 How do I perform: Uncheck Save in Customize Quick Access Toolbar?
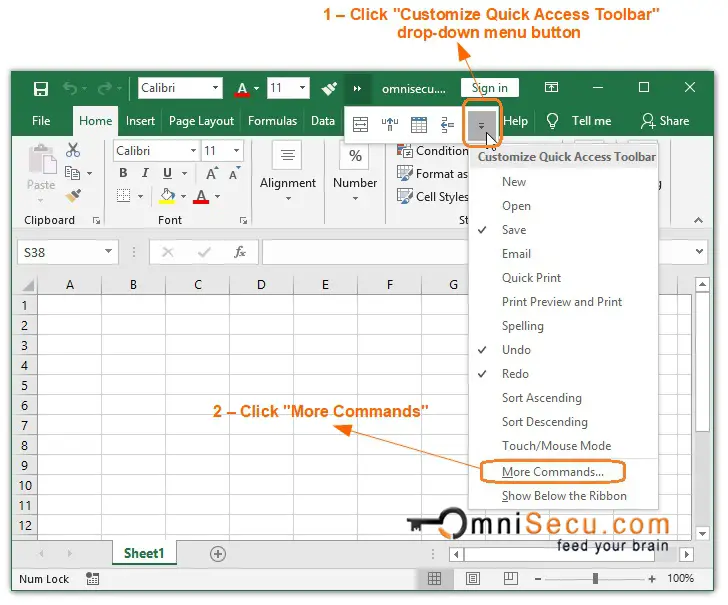click(514, 230)
